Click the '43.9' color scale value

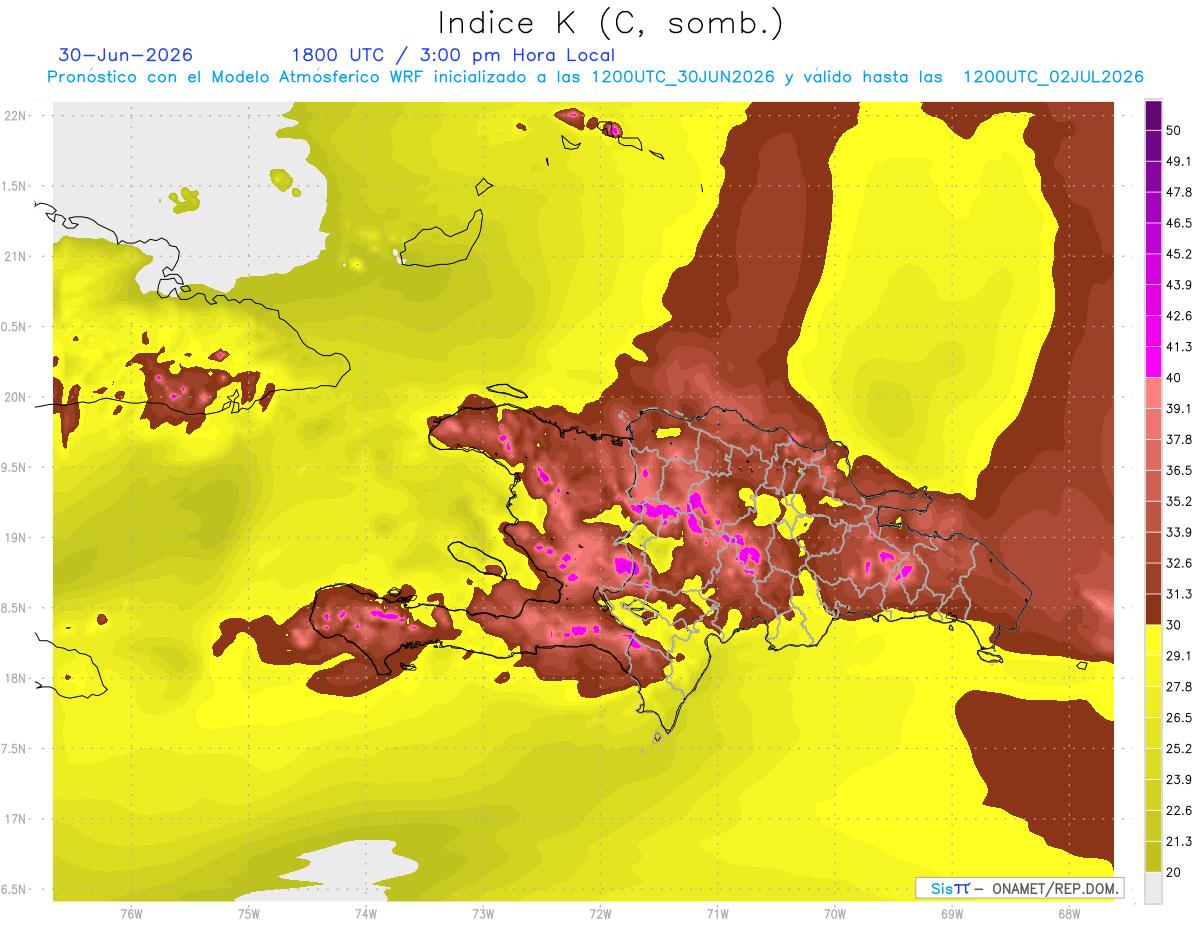pyautogui.click(x=1179, y=285)
